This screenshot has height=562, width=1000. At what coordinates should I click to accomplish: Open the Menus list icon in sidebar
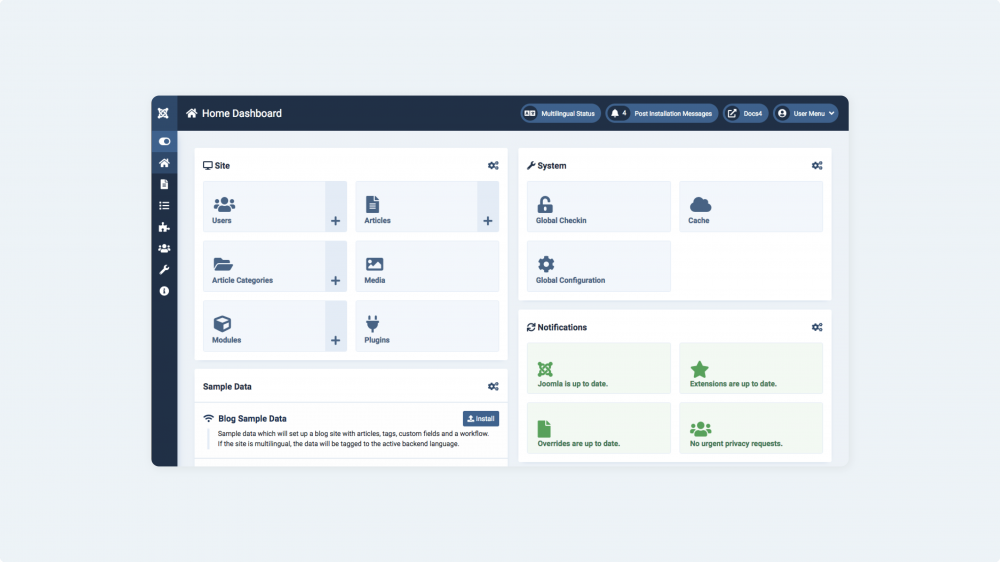click(164, 205)
